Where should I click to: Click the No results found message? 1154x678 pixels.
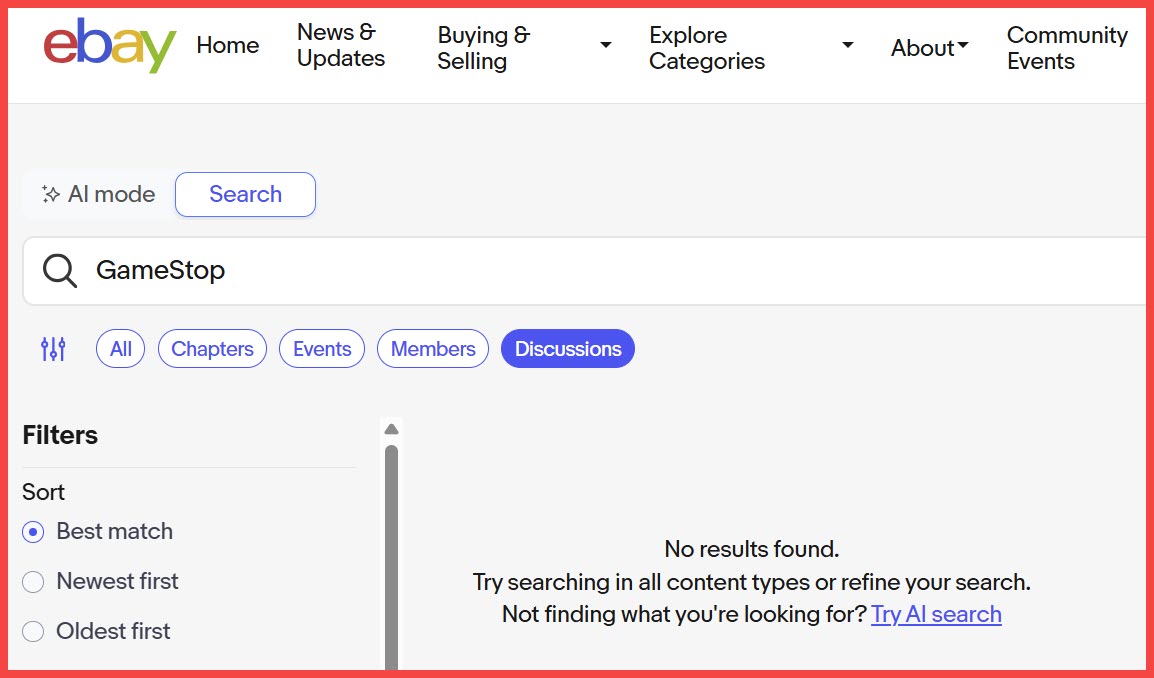coord(751,550)
